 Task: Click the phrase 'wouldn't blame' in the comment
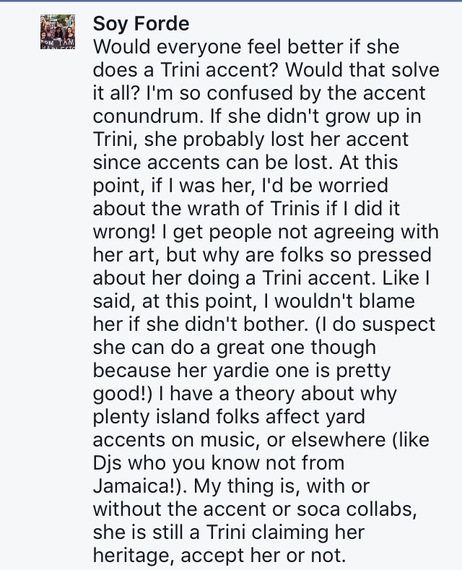(344, 301)
